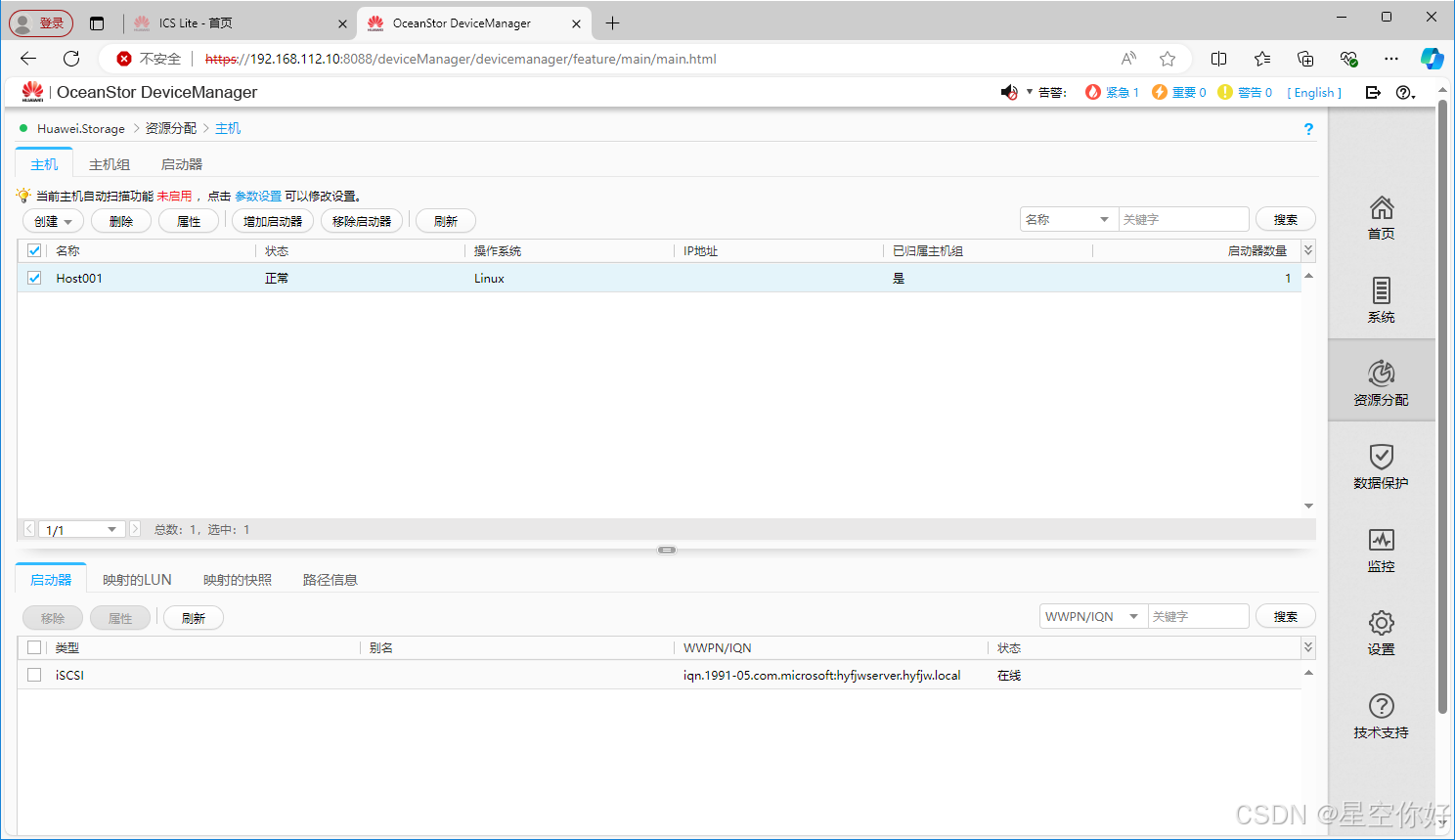Open browser collections icon
Image resolution: width=1455 pixels, height=840 pixels.
point(1305,59)
